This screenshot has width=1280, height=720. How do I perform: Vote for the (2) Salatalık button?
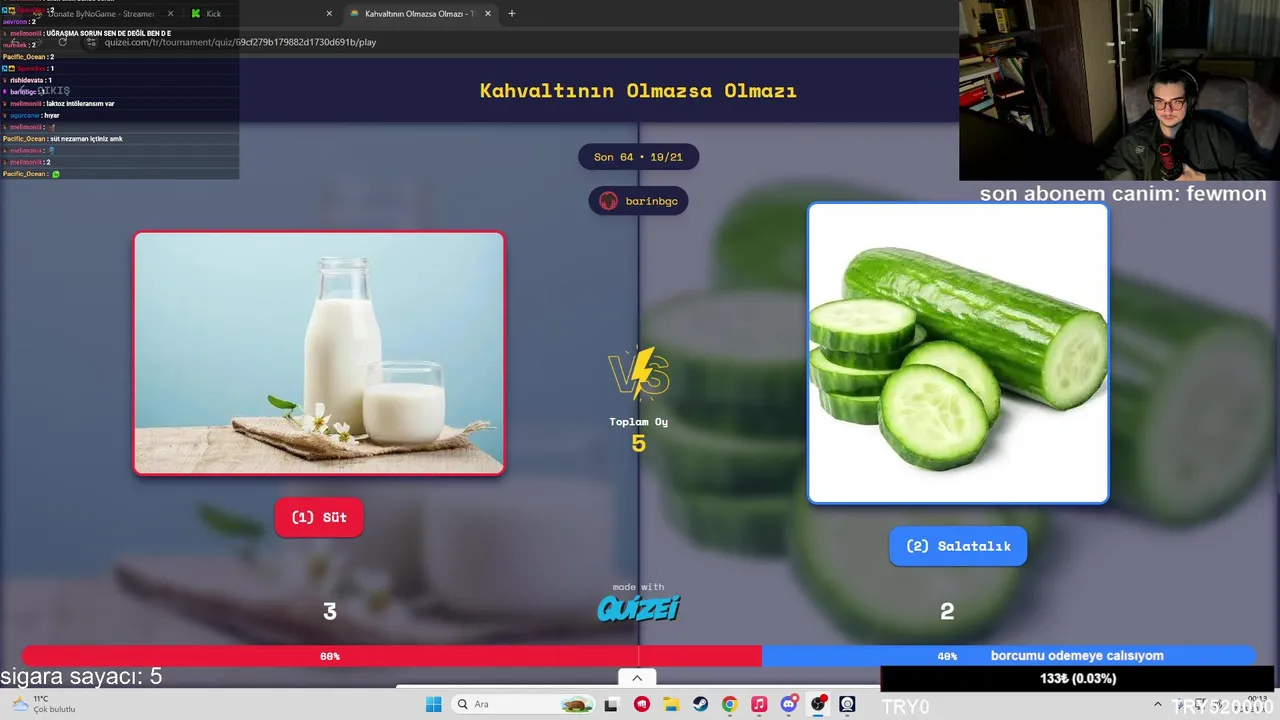(x=958, y=546)
